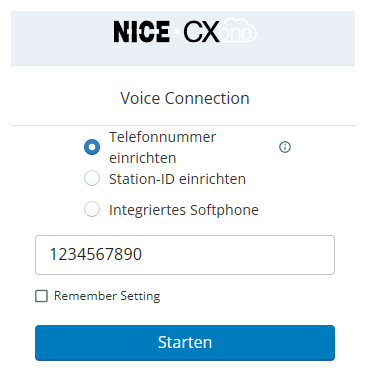Click the 1234567890 digits in the field
Screen dimensions: 367x380
click(96, 254)
